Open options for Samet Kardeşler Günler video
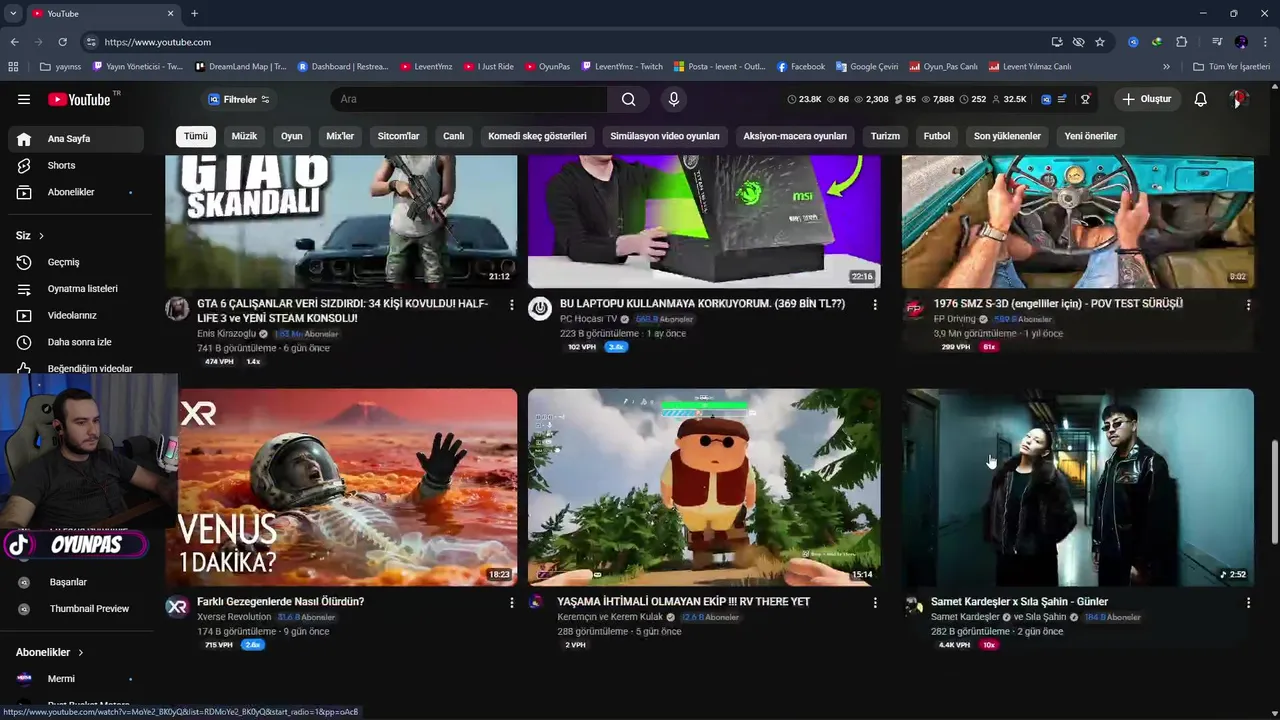The height and width of the screenshot is (720, 1280). click(1248, 602)
